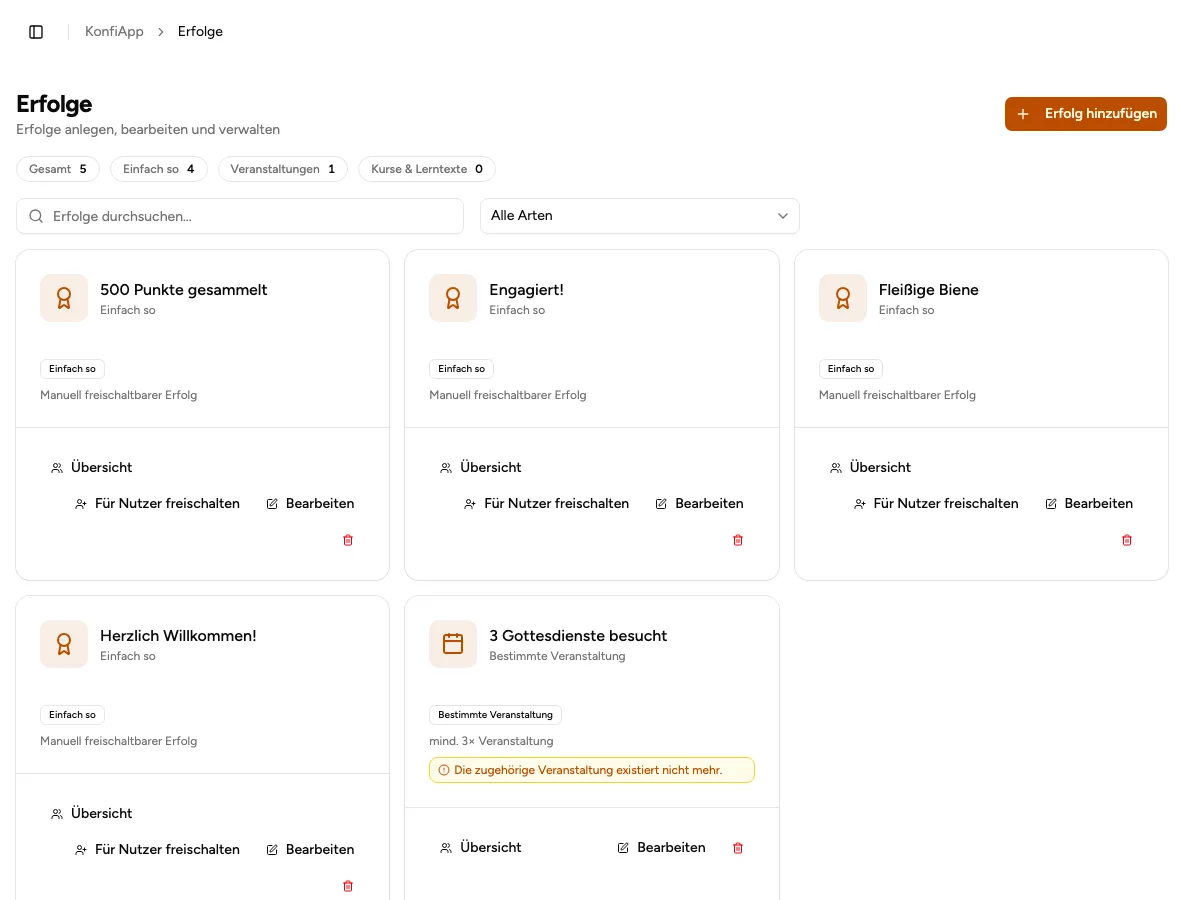Unlock 'Herzlich Willkommen!' for a user
The image size is (1184, 900).
(157, 849)
